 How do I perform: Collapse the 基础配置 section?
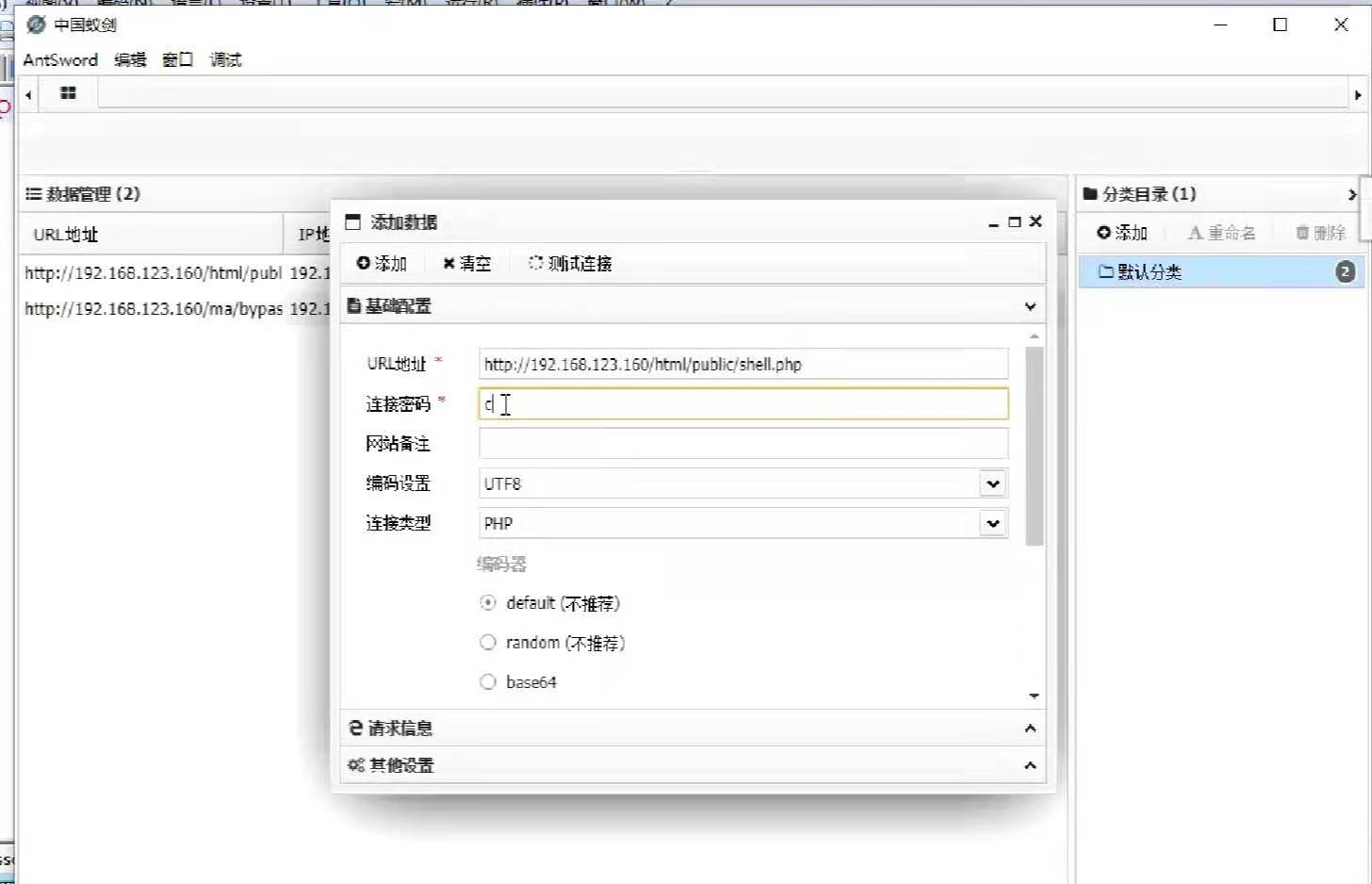click(1030, 306)
